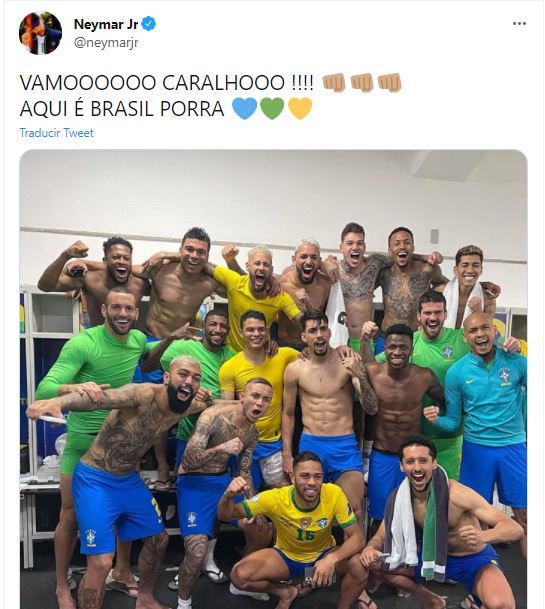This screenshot has height=609, width=545.
Task: Open the Neymar Jr display name link
Action: point(106,24)
